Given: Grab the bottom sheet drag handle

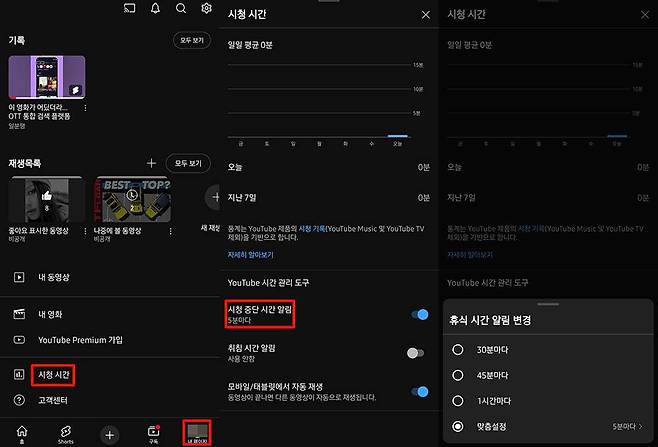Looking at the screenshot, I should click(548, 304).
